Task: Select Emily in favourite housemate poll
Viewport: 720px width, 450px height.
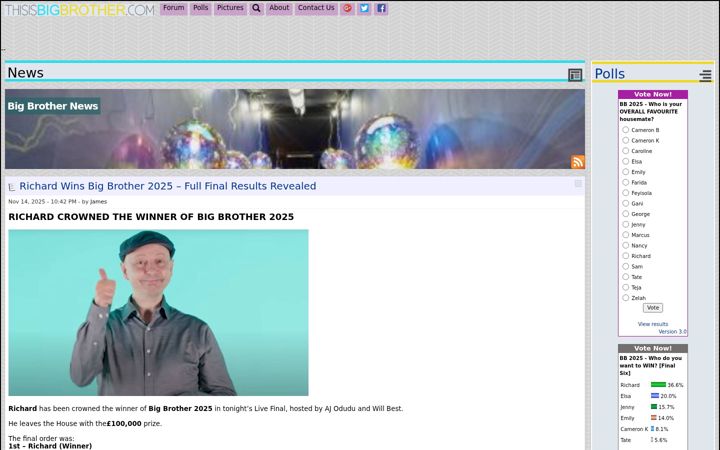Action: pos(625,172)
